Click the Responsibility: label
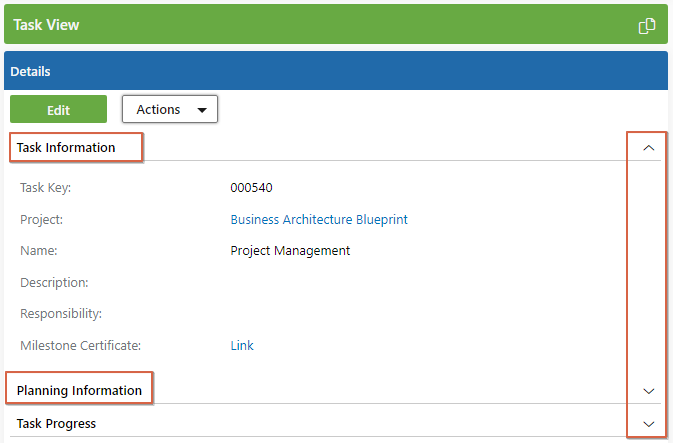This screenshot has height=443, width=673. coord(61,314)
